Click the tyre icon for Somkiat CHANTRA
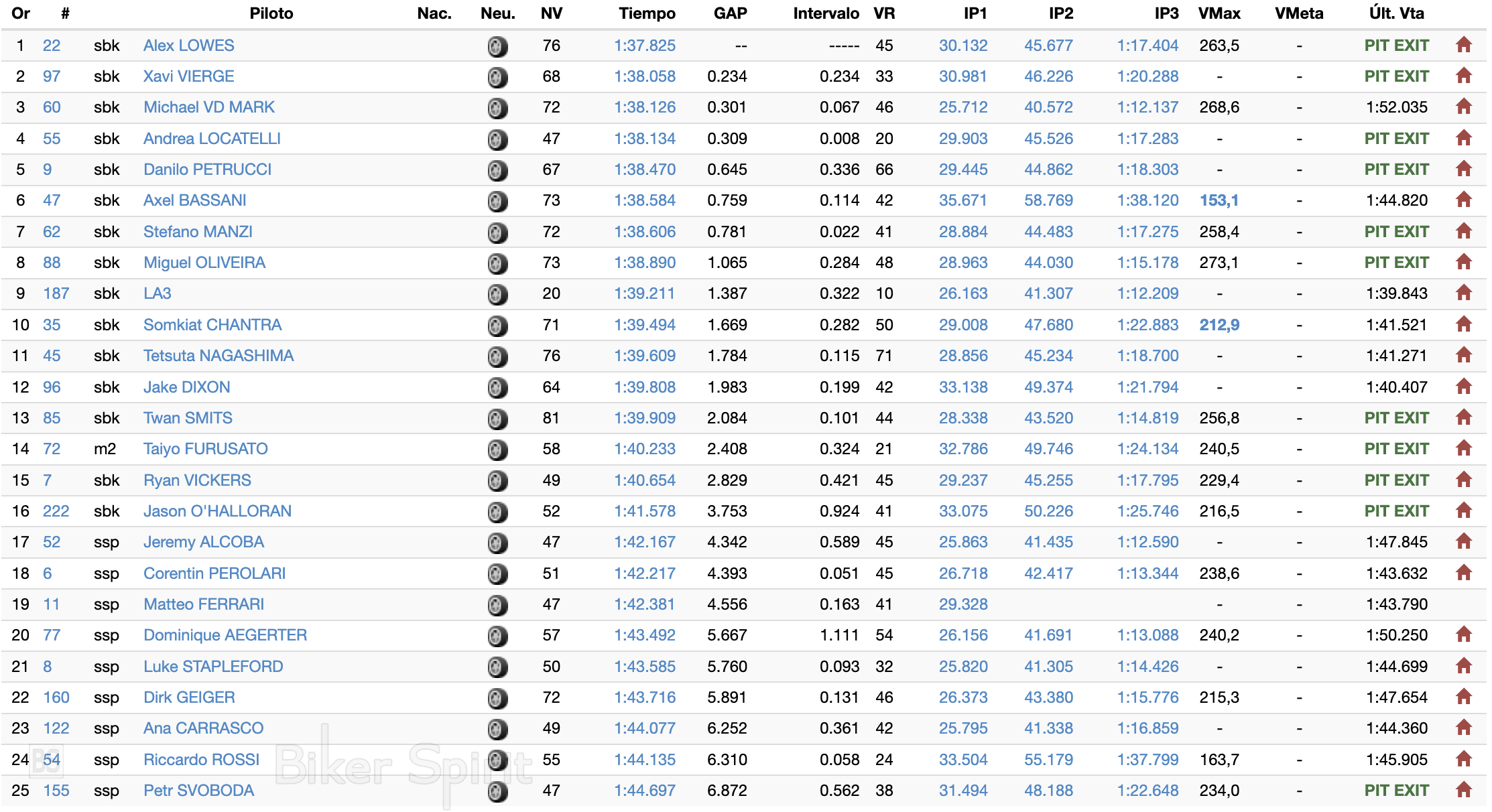This screenshot has height=812, width=1492. pyautogui.click(x=497, y=326)
